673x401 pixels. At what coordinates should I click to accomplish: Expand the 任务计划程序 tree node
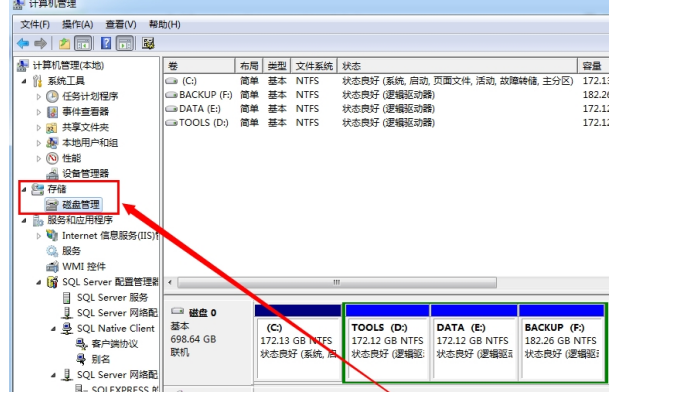tap(39, 97)
